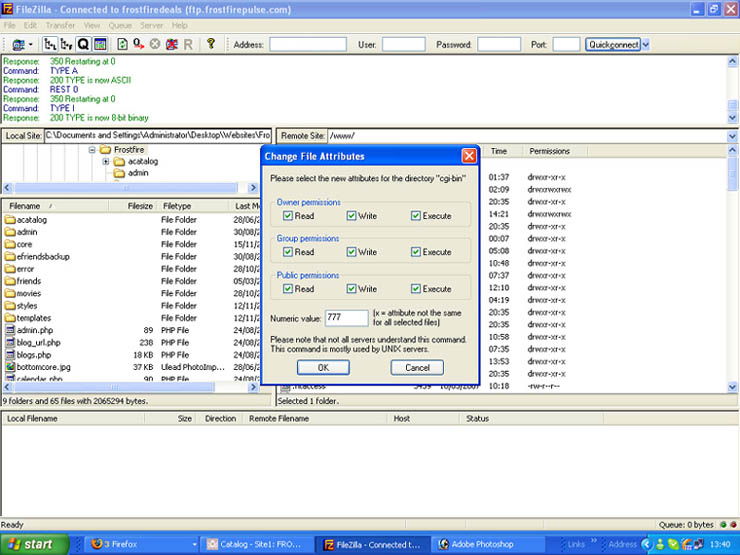Click OK in Change File Attributes

coord(323,367)
